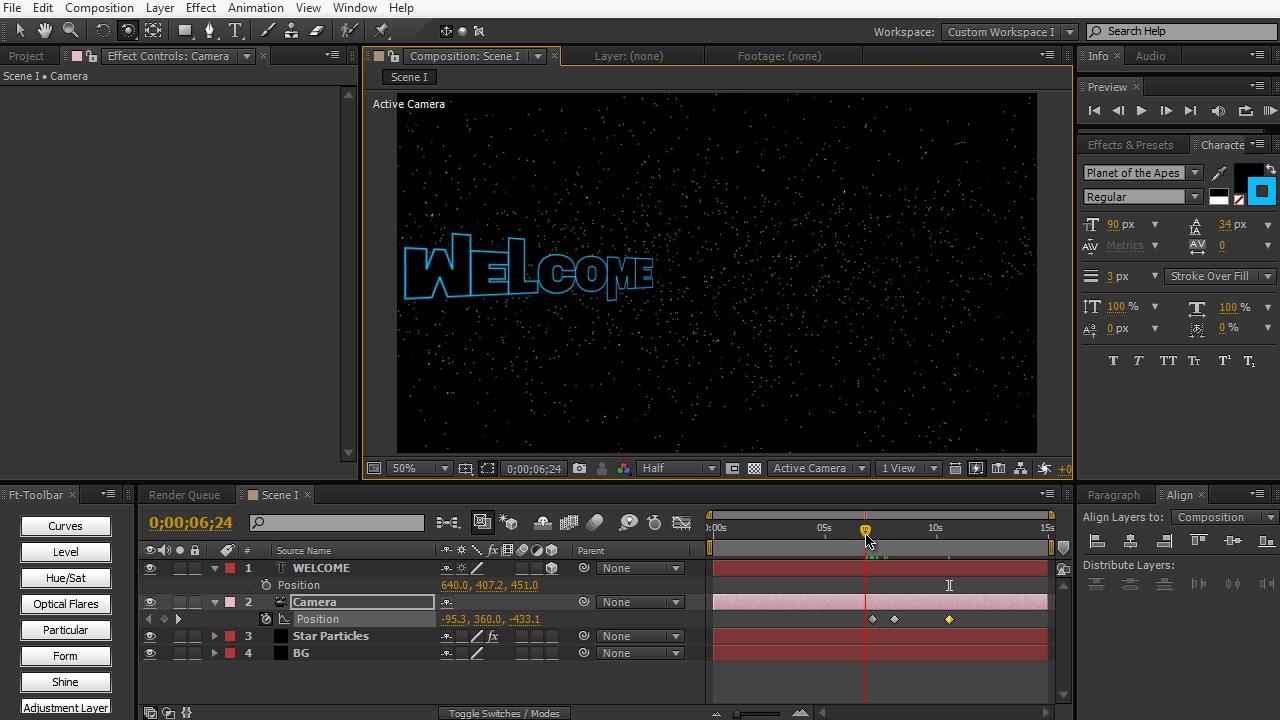The image size is (1280, 720).
Task: Toggle WELCOME position stopwatch
Action: pos(266,585)
